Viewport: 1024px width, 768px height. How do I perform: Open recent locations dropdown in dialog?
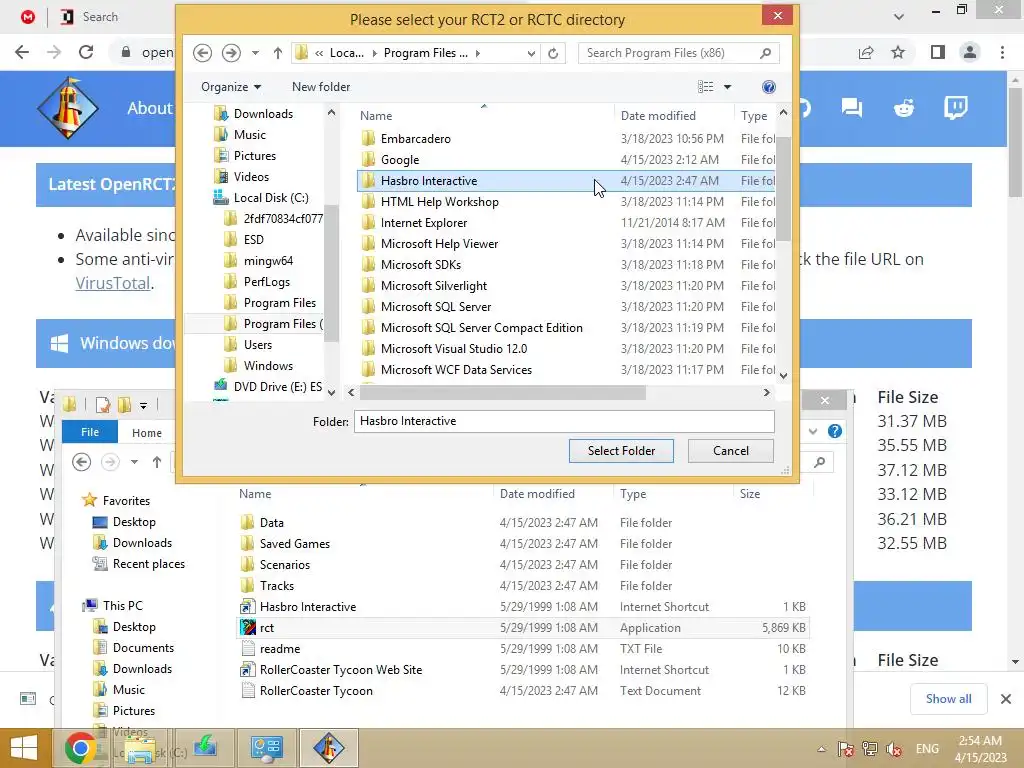pyautogui.click(x=255, y=53)
